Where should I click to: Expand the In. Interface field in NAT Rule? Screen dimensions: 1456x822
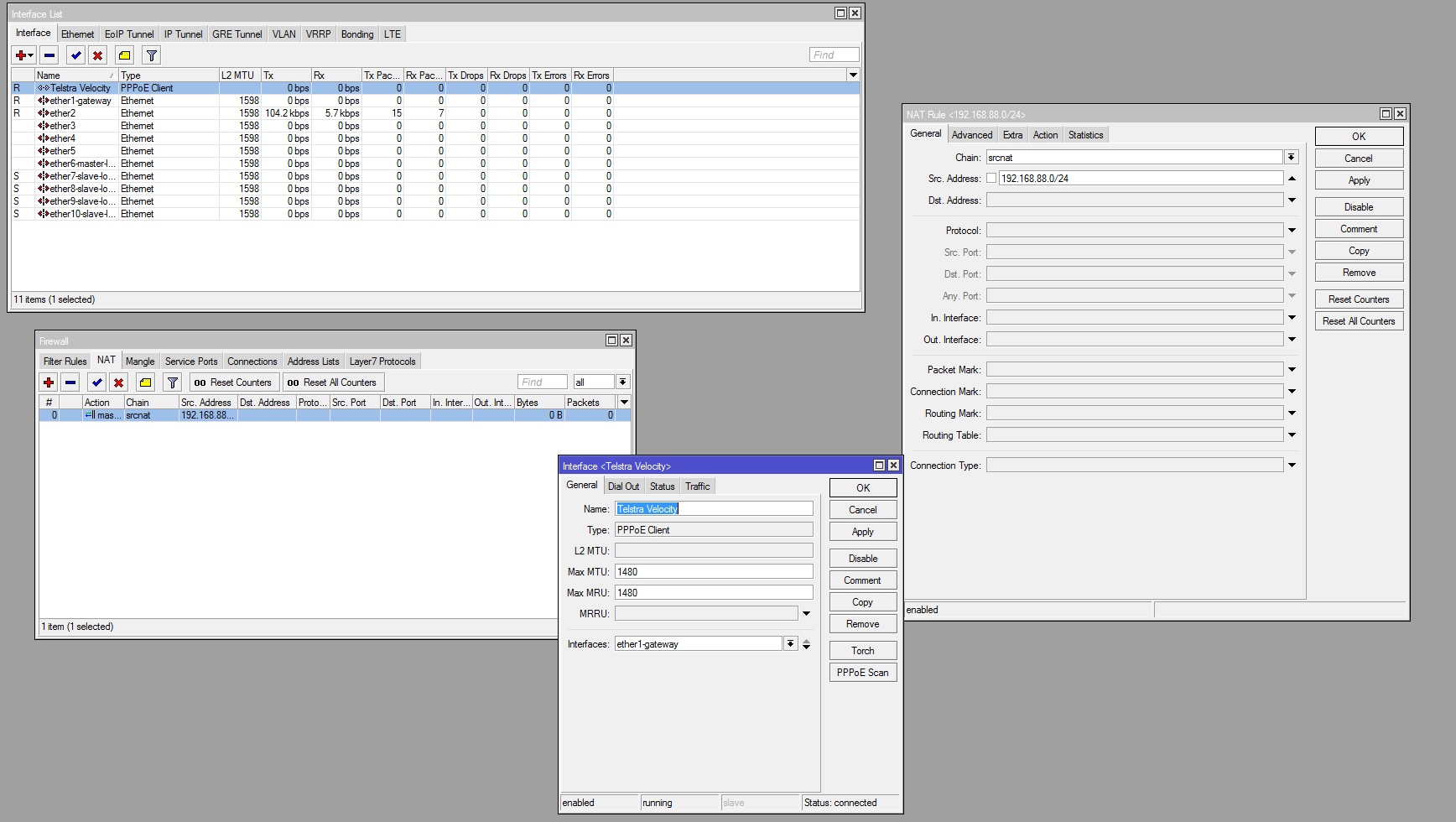(x=1292, y=318)
